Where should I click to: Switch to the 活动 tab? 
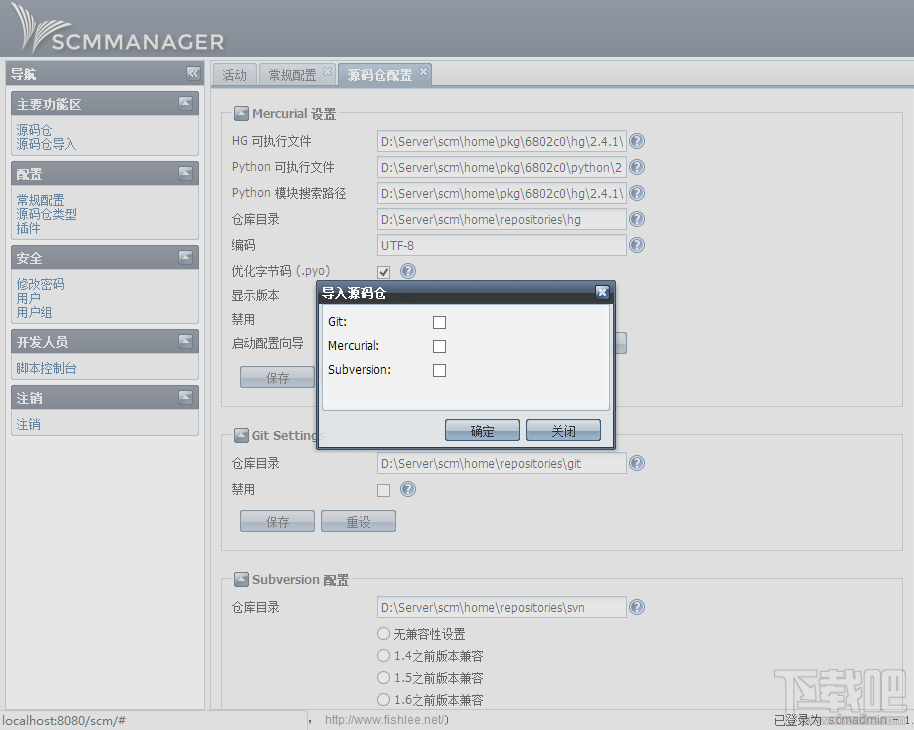pyautogui.click(x=234, y=75)
